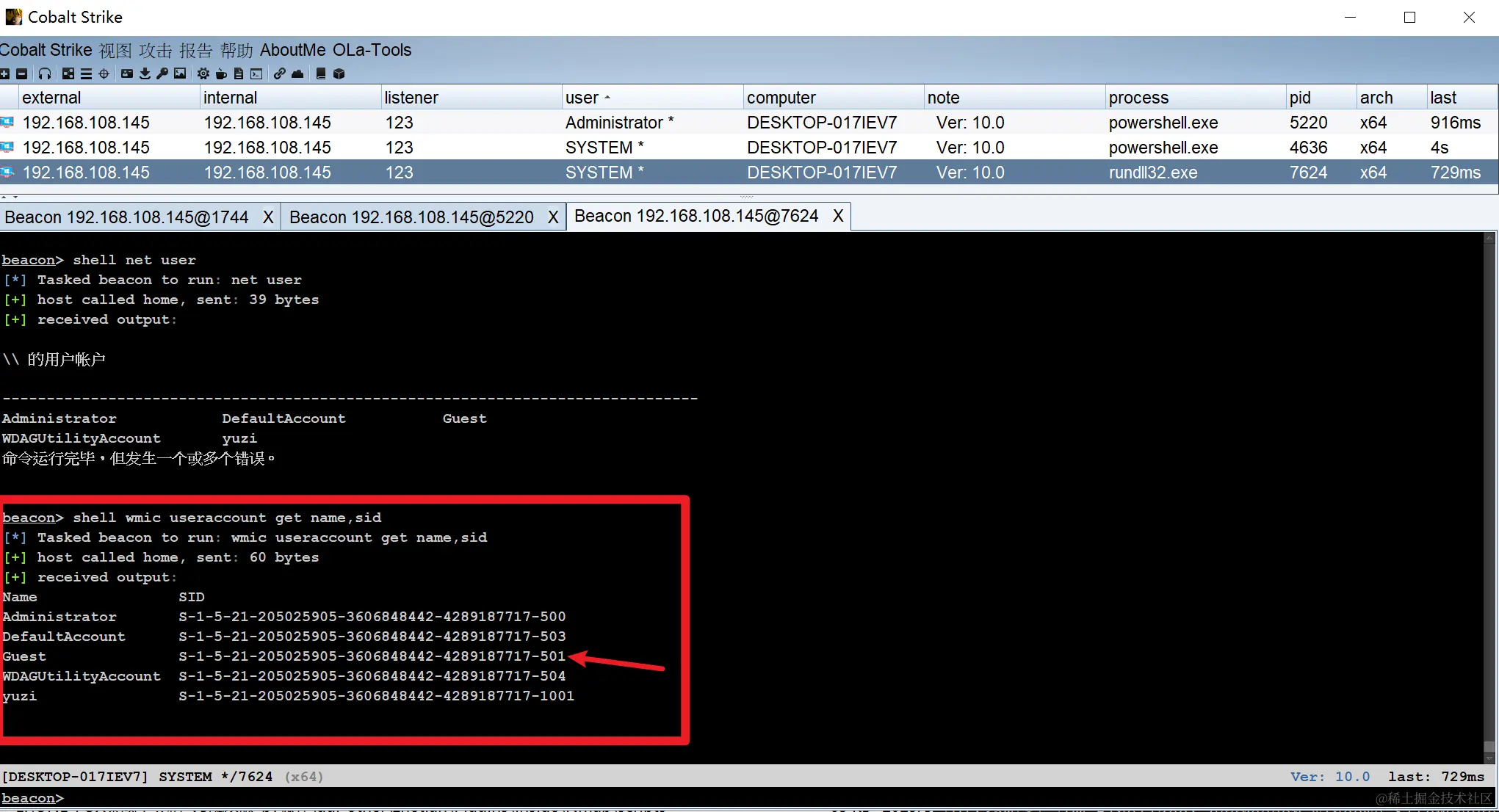The width and height of the screenshot is (1499, 812).
Task: Sort sessions by the pid column
Action: (1300, 98)
